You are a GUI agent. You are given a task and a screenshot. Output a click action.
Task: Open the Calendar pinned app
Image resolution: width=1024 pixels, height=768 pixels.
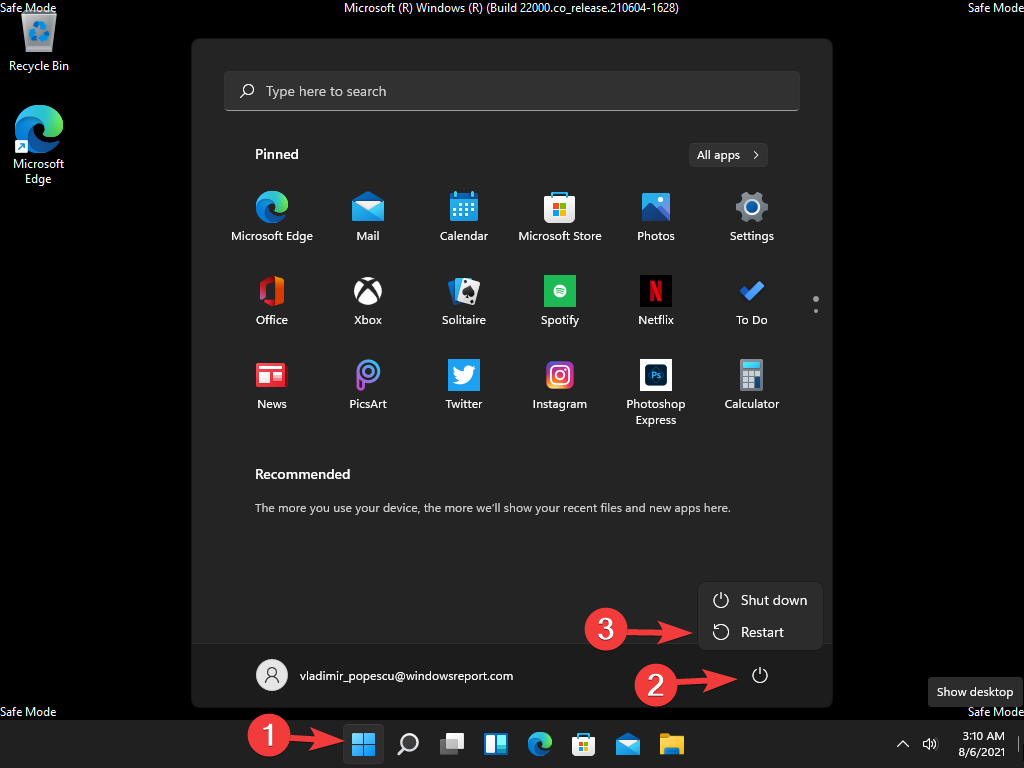click(464, 216)
